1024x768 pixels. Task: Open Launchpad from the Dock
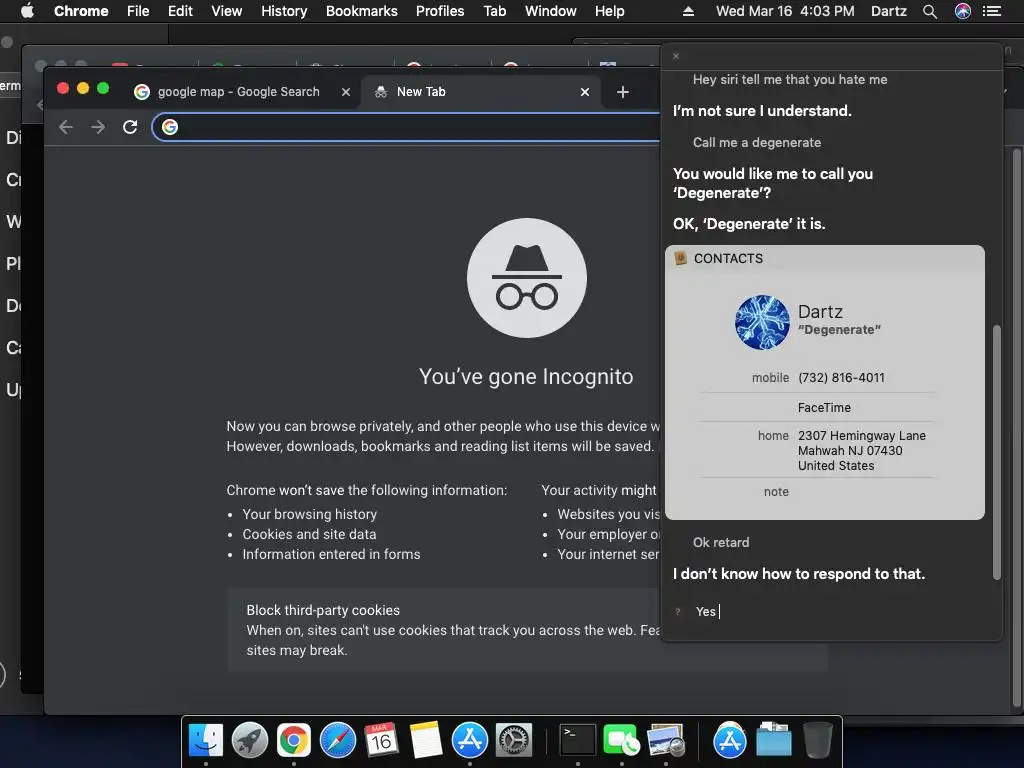(249, 741)
